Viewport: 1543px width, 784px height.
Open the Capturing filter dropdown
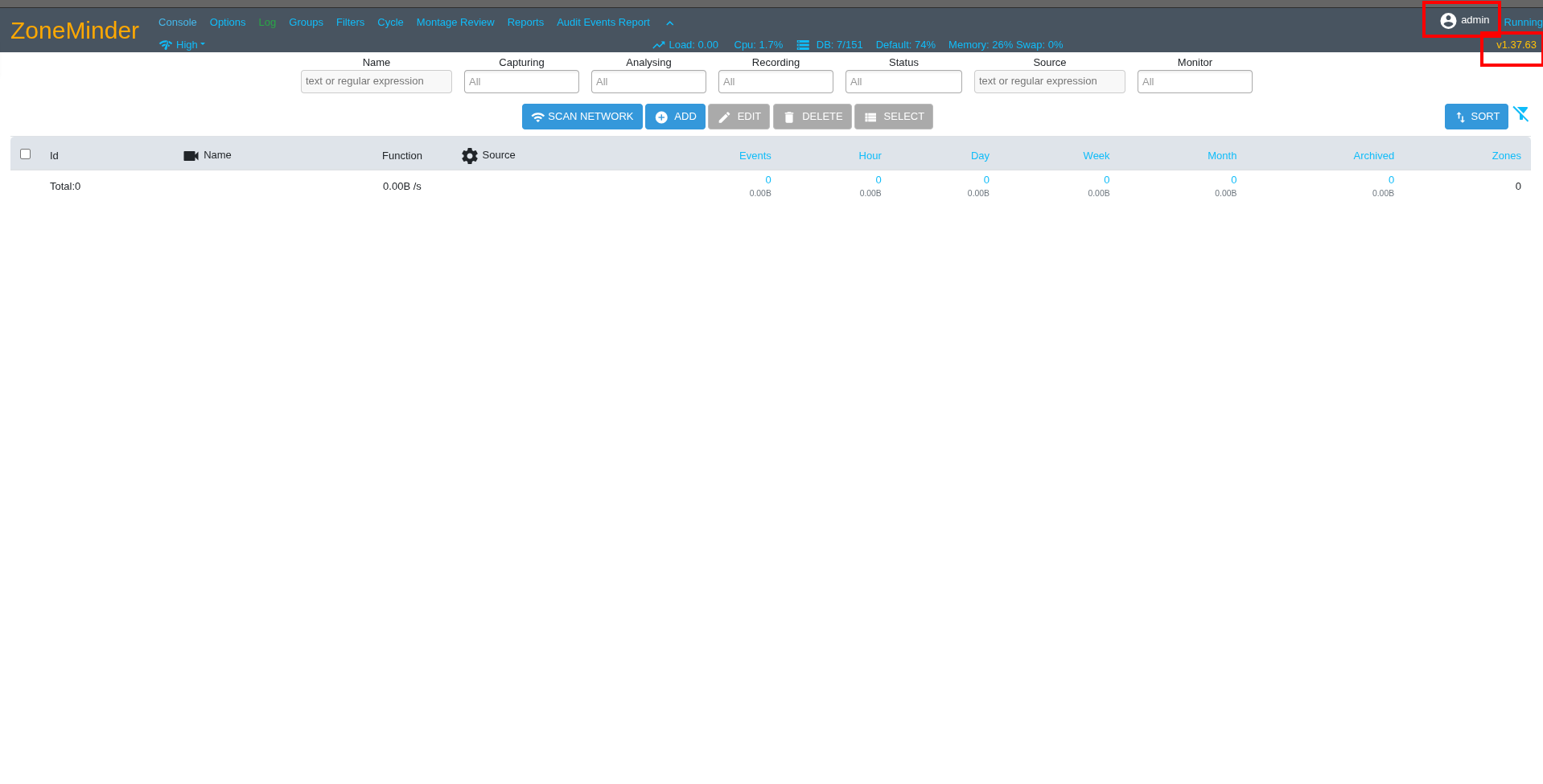pyautogui.click(x=521, y=81)
